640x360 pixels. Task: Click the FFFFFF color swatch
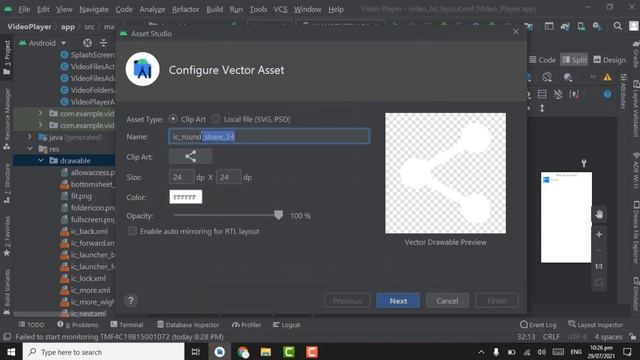185,197
